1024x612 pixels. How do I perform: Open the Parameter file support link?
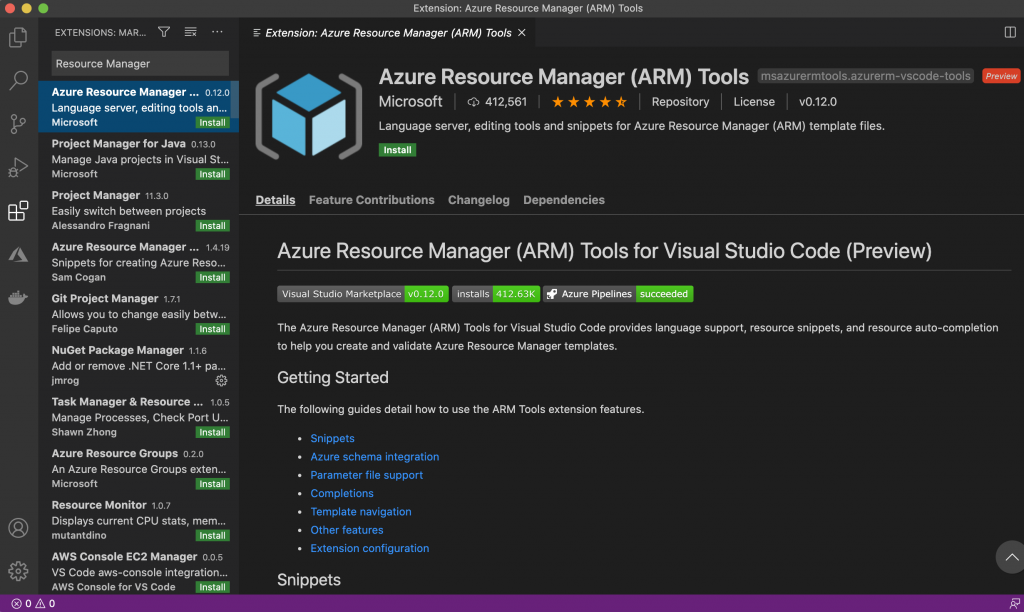tap(366, 475)
